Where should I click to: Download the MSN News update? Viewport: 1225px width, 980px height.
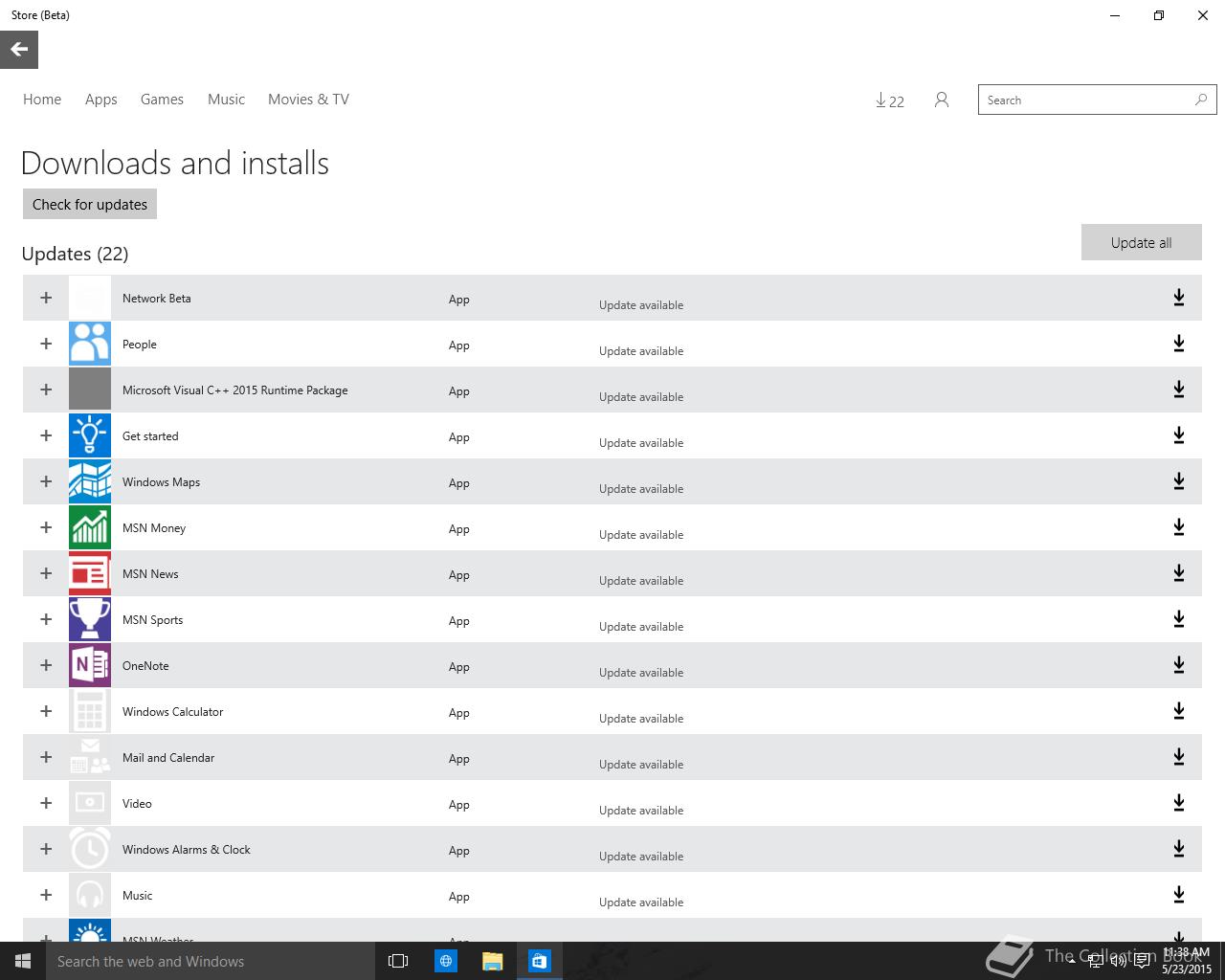[1179, 573]
